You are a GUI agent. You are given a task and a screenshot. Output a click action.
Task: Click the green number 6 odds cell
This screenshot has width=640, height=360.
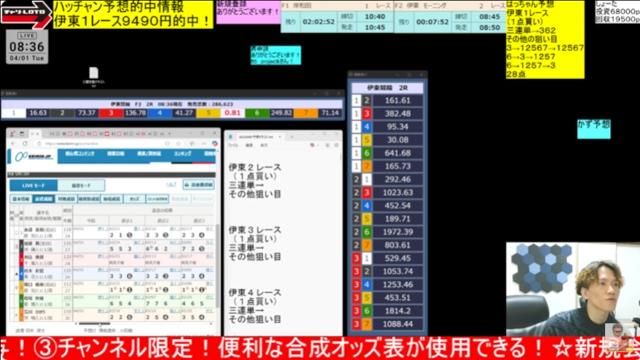269,113
